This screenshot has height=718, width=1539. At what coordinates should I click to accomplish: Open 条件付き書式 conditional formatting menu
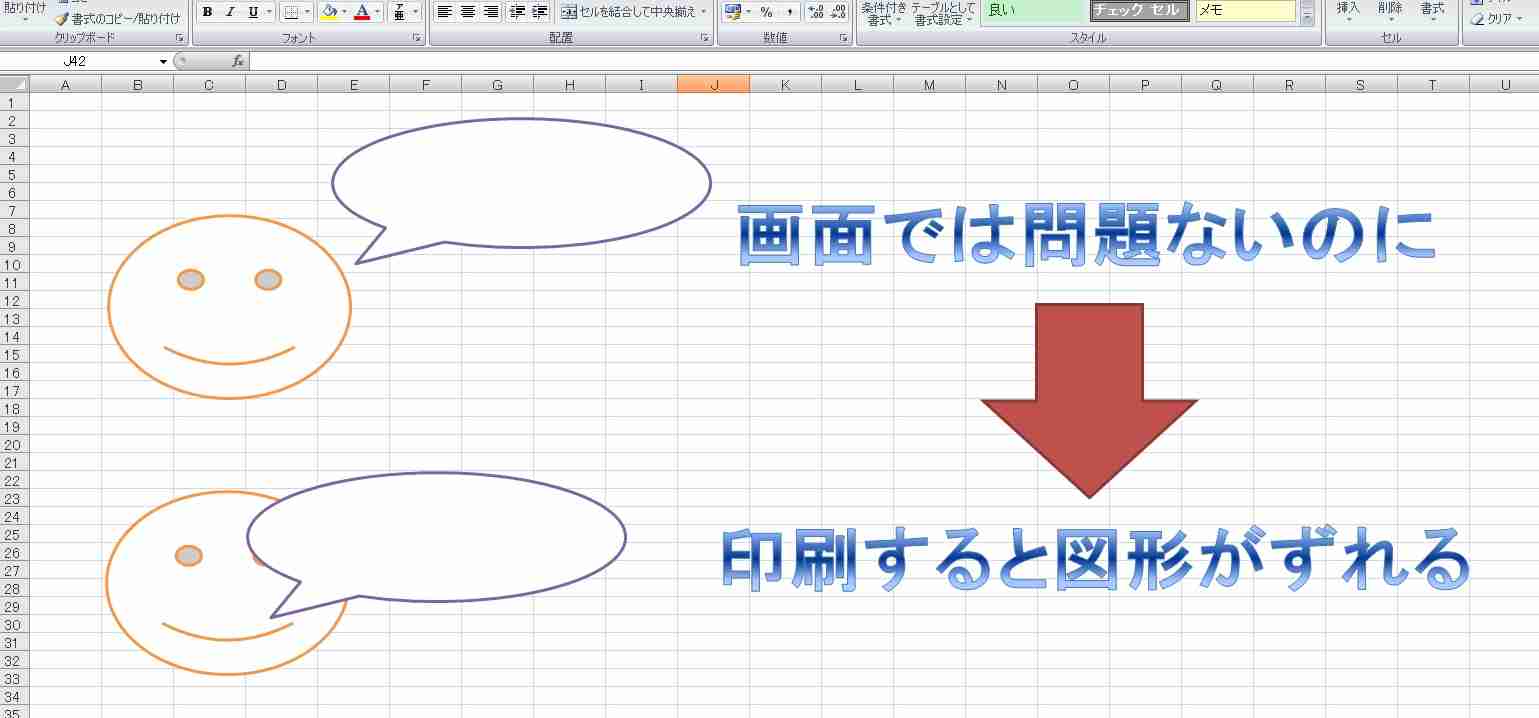tap(883, 13)
